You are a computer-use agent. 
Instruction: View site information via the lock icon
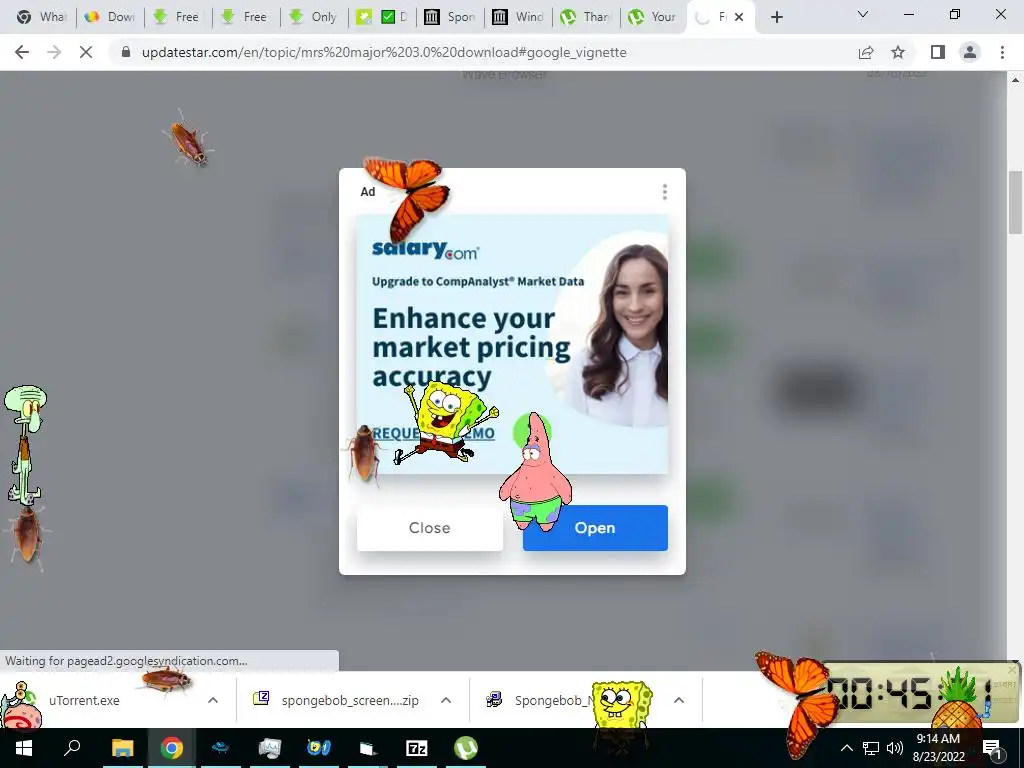tap(126, 52)
